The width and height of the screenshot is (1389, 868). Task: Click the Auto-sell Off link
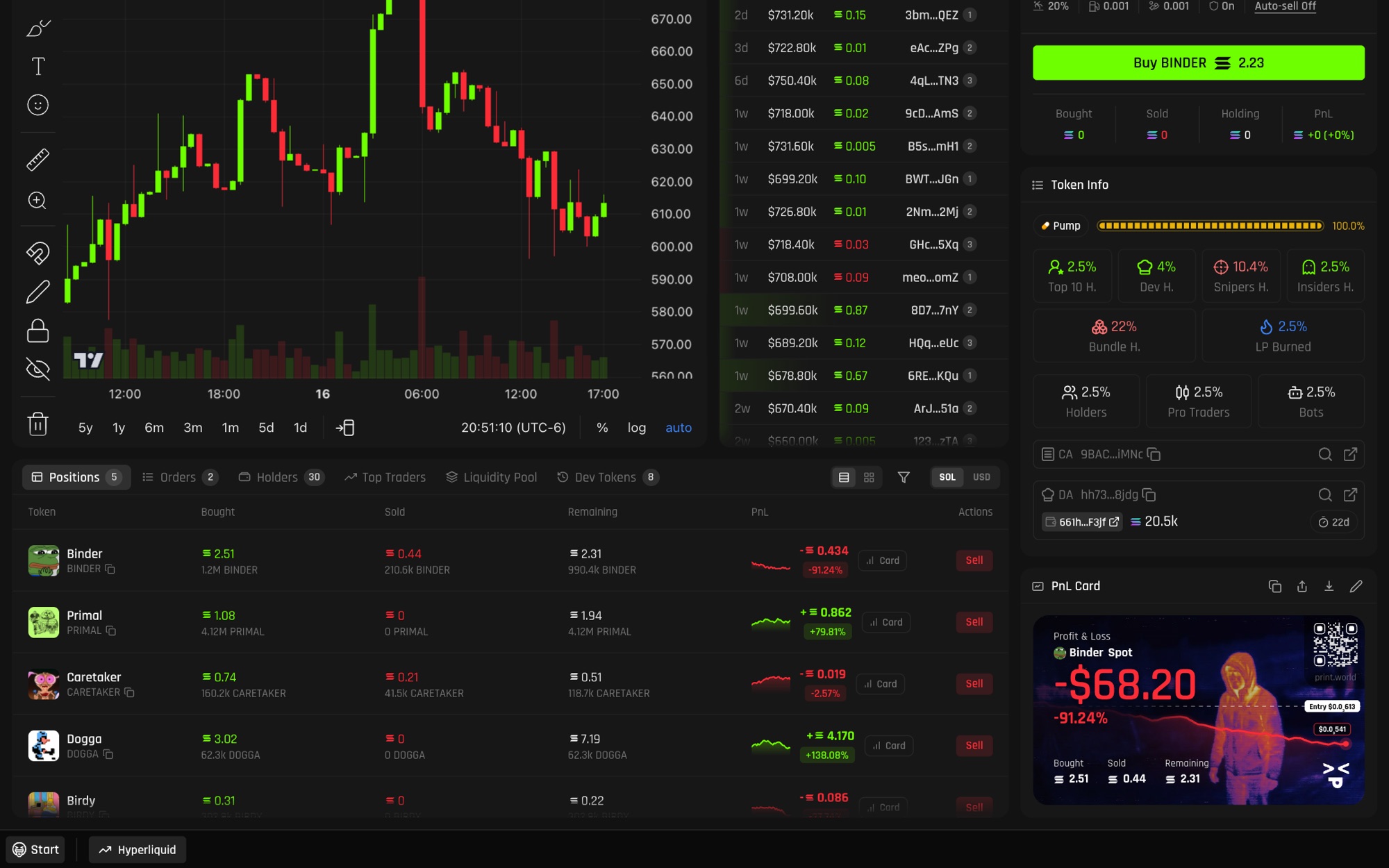1285,6
